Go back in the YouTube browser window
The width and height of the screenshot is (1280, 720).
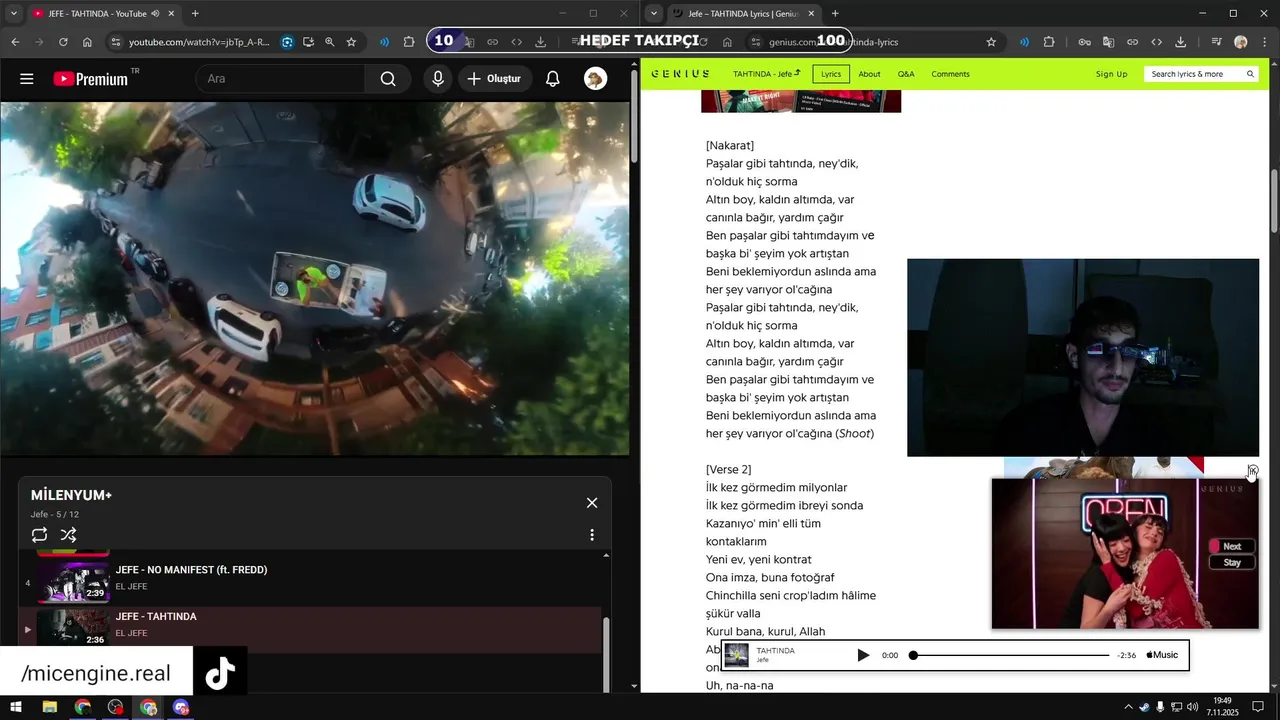15,42
